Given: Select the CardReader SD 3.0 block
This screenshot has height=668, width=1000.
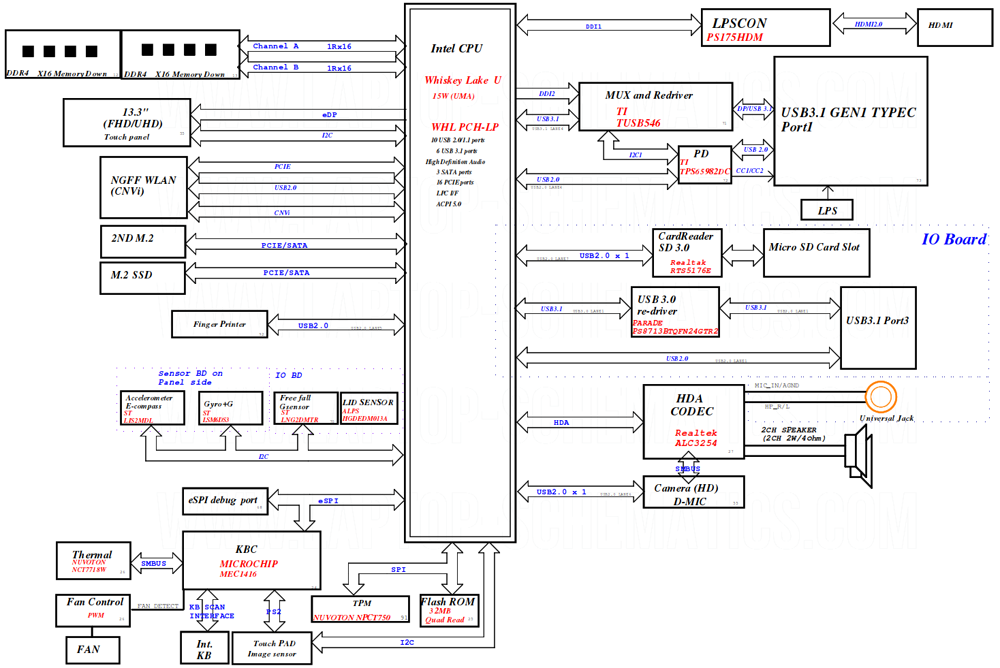Looking at the screenshot, I should 688,253.
